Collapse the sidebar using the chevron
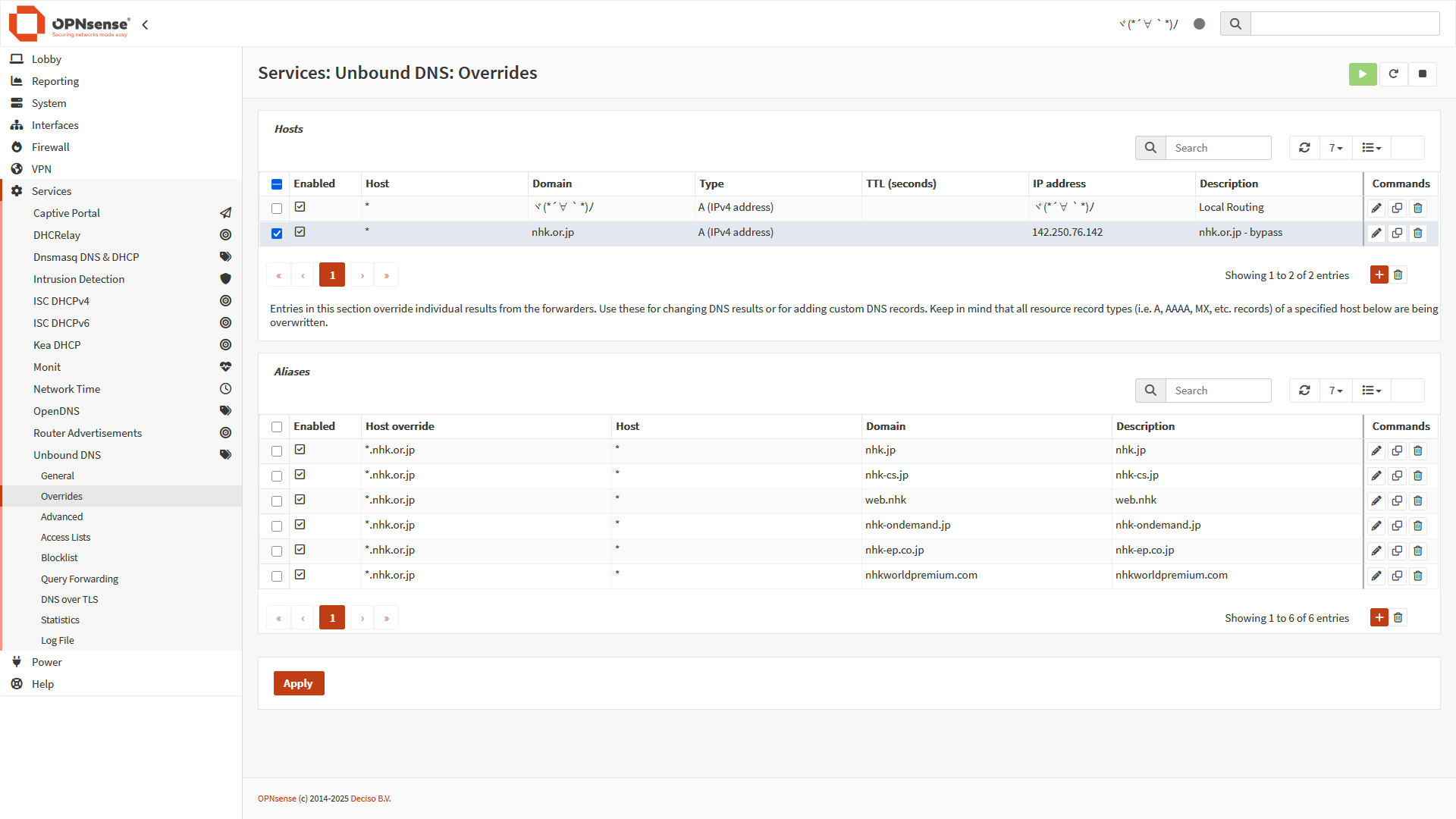This screenshot has width=1456, height=819. (145, 24)
